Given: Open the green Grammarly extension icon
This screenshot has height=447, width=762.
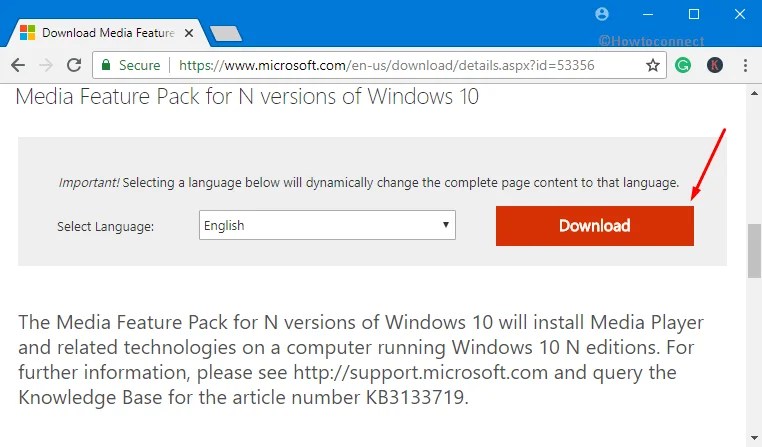Looking at the screenshot, I should 683,65.
